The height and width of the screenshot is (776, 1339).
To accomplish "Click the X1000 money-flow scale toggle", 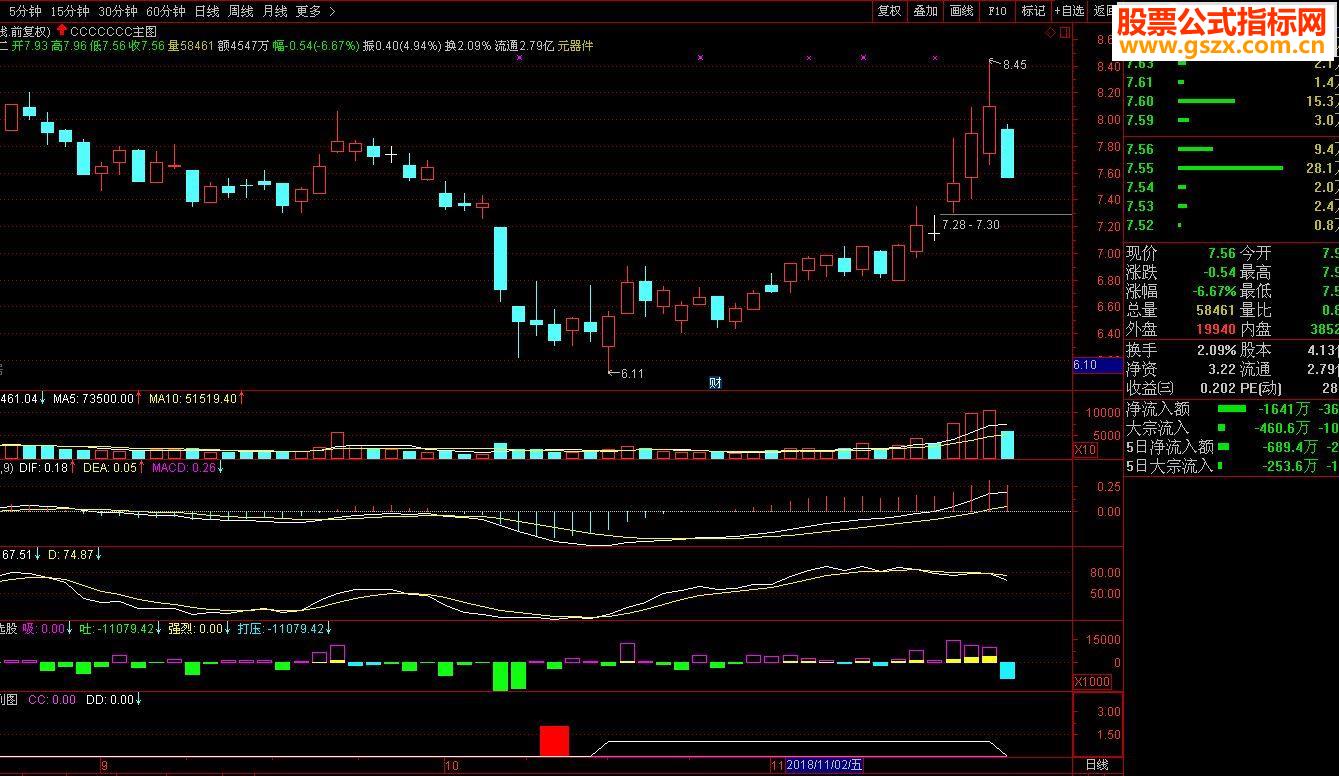I will (x=1090, y=681).
